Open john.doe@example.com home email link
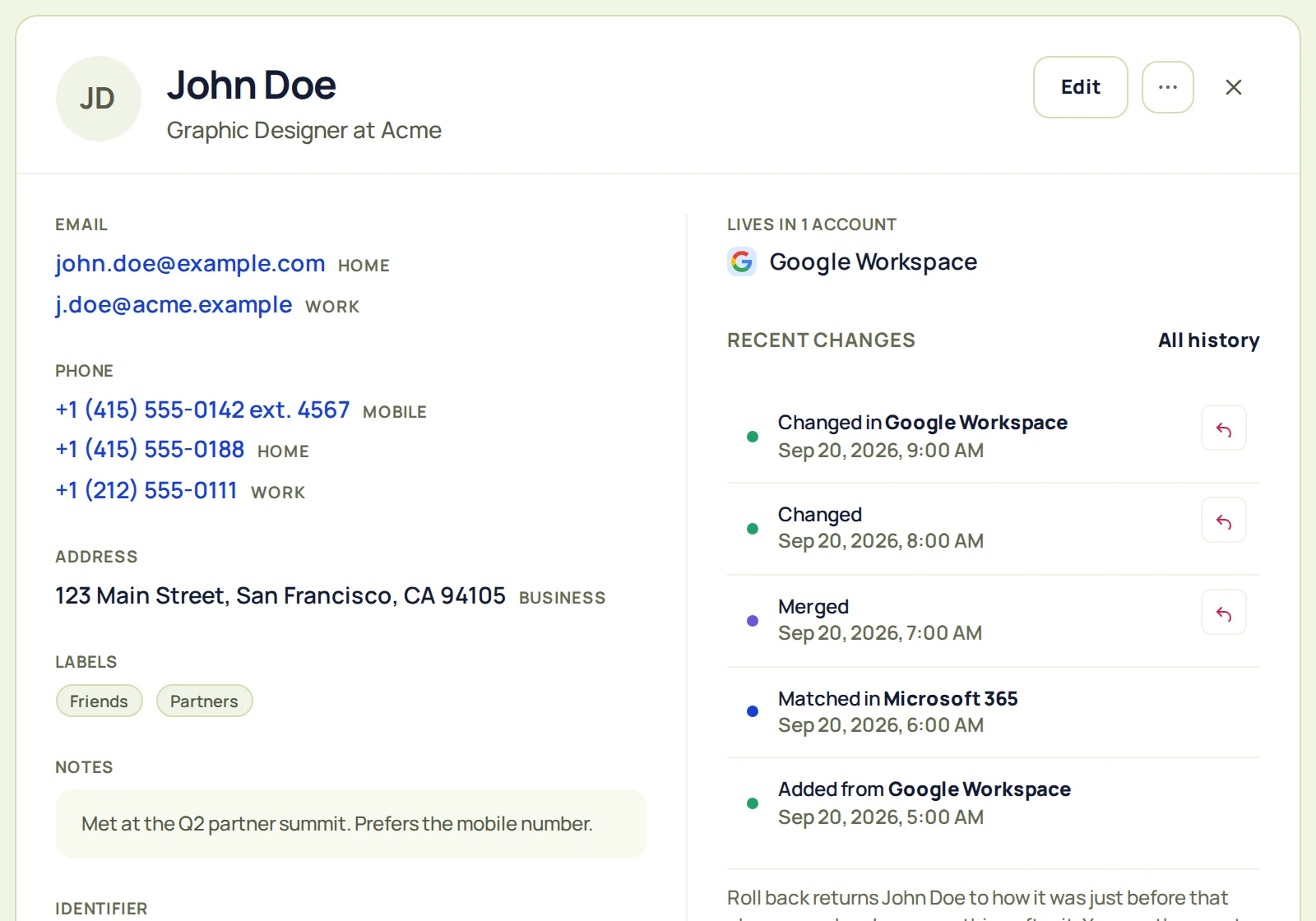 pos(190,264)
